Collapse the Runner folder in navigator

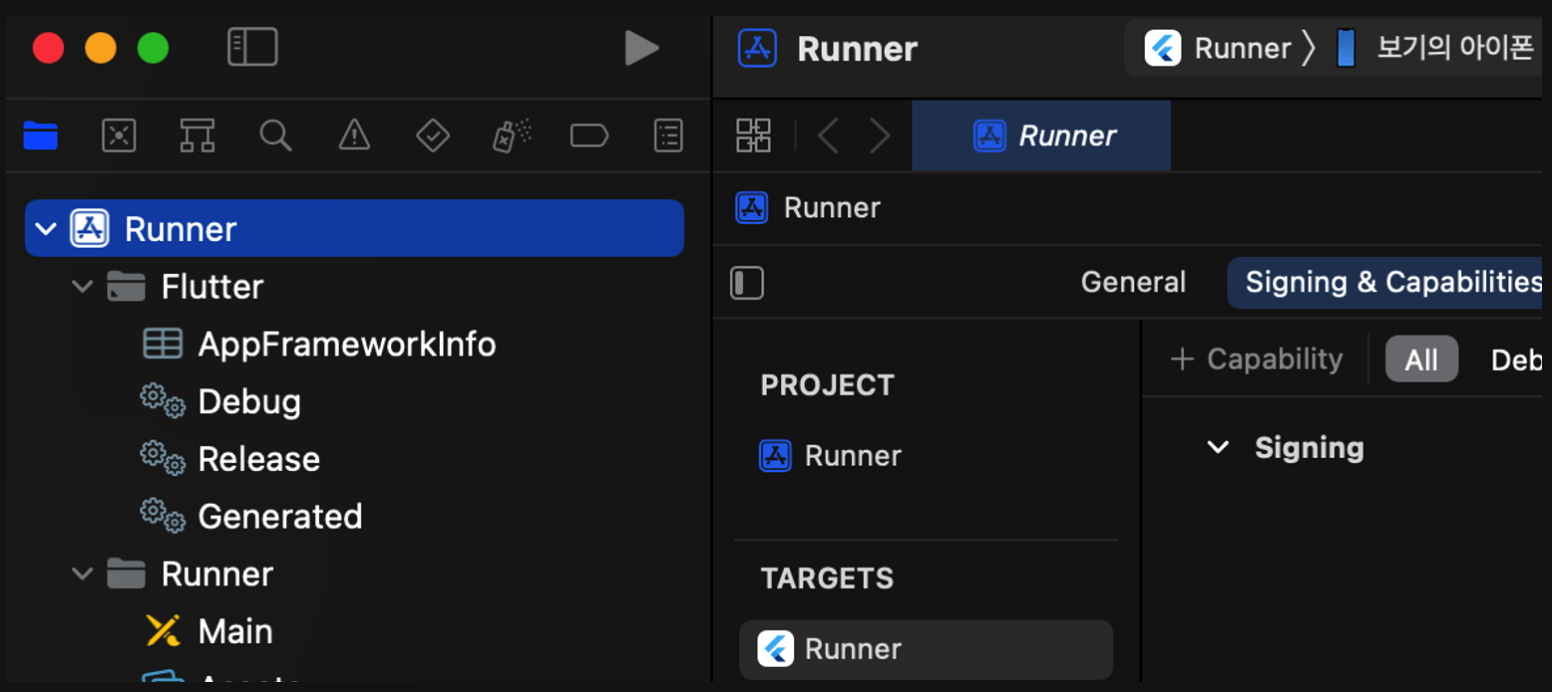click(82, 574)
